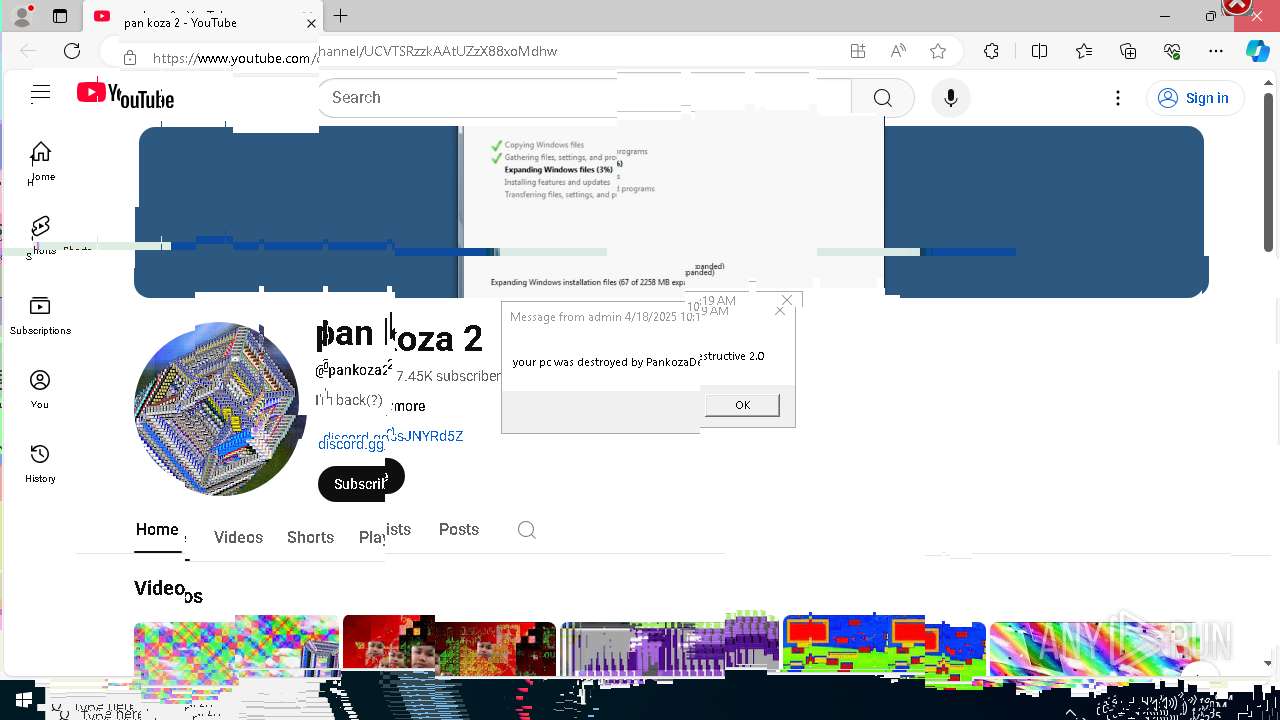Viewport: 1280px width, 720px height.
Task: Open Edge tab actions menu
Action: point(60,16)
